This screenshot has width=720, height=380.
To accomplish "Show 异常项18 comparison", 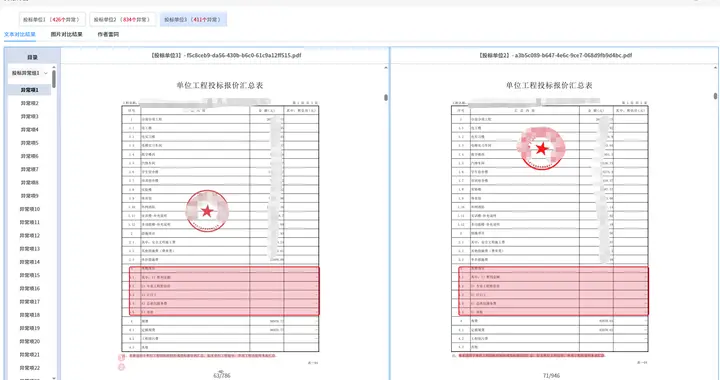I will (x=29, y=315).
